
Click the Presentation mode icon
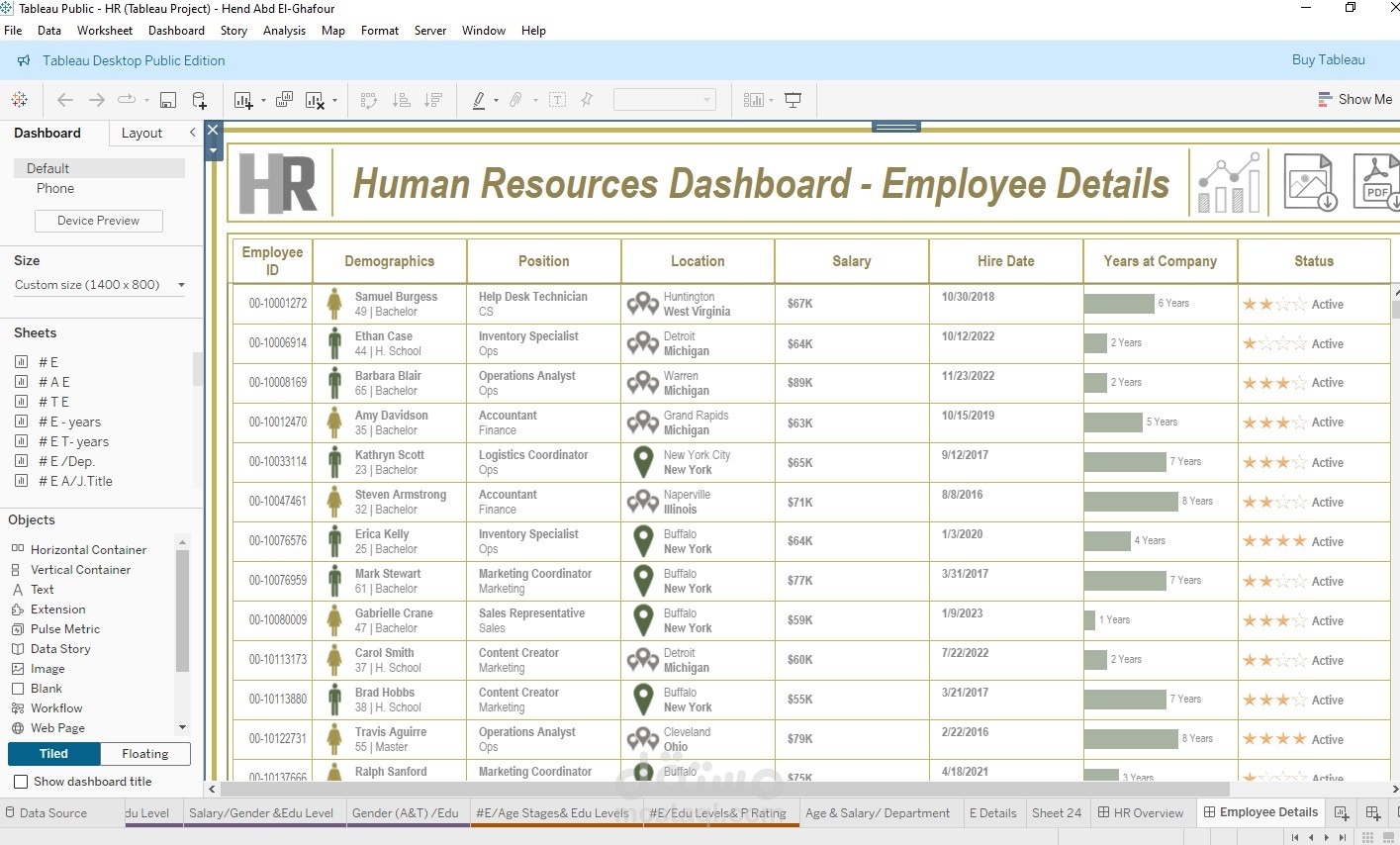(x=793, y=100)
